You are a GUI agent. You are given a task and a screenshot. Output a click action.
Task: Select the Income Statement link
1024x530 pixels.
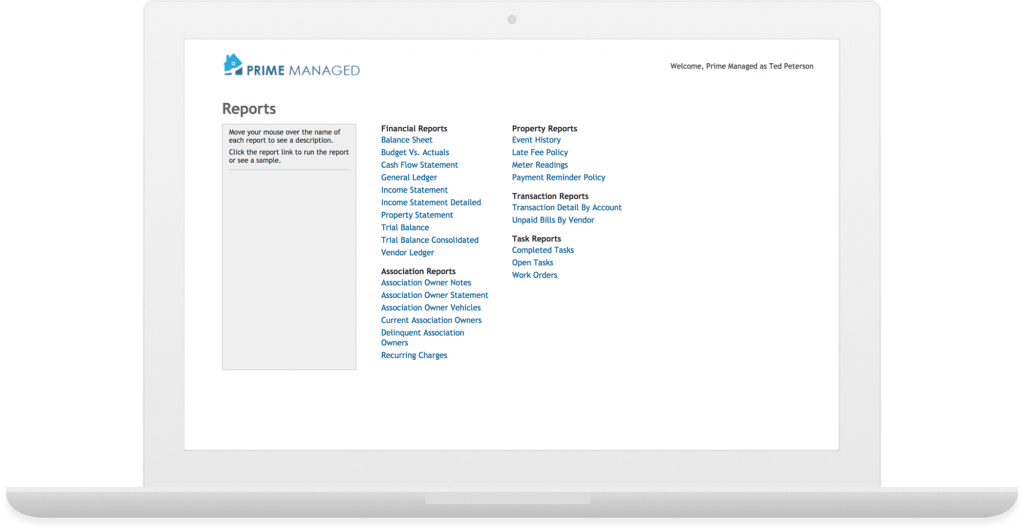pos(415,190)
